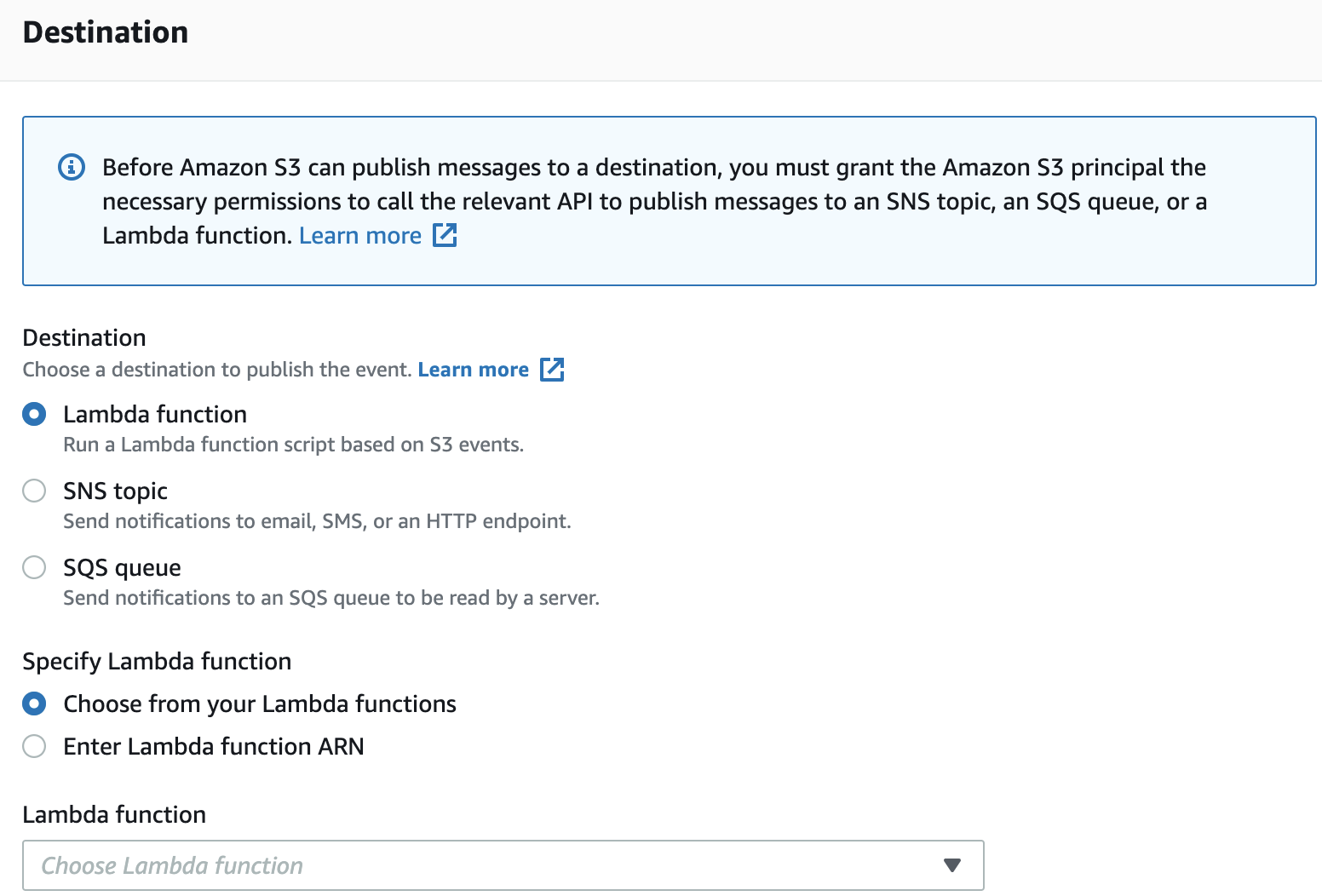Click the SQS queue description about a server

tap(331, 598)
